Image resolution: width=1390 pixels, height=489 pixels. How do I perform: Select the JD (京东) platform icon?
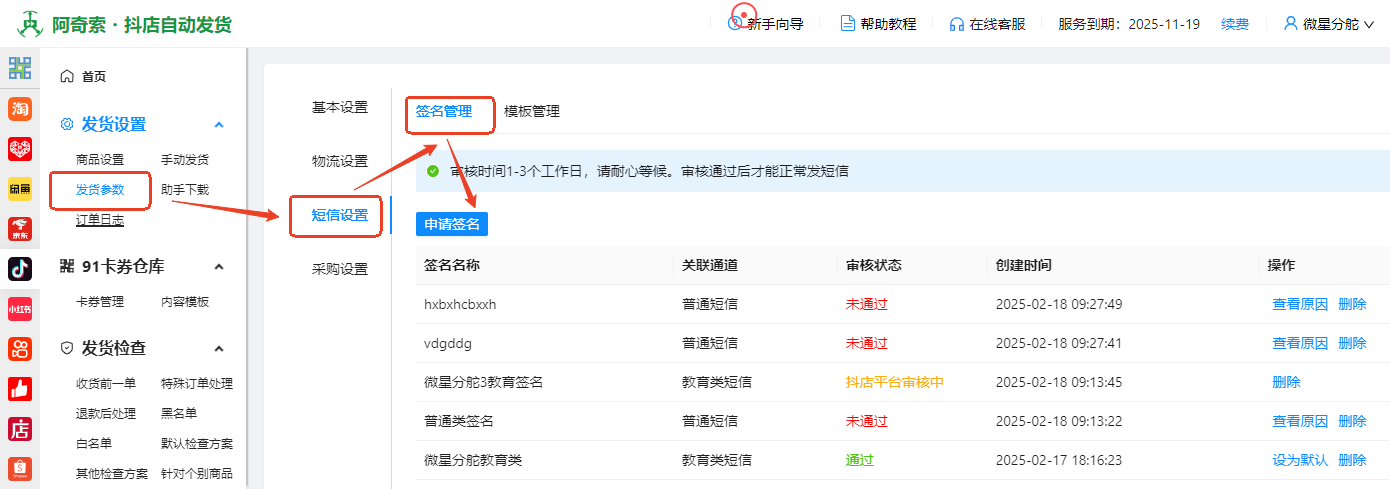(20, 229)
